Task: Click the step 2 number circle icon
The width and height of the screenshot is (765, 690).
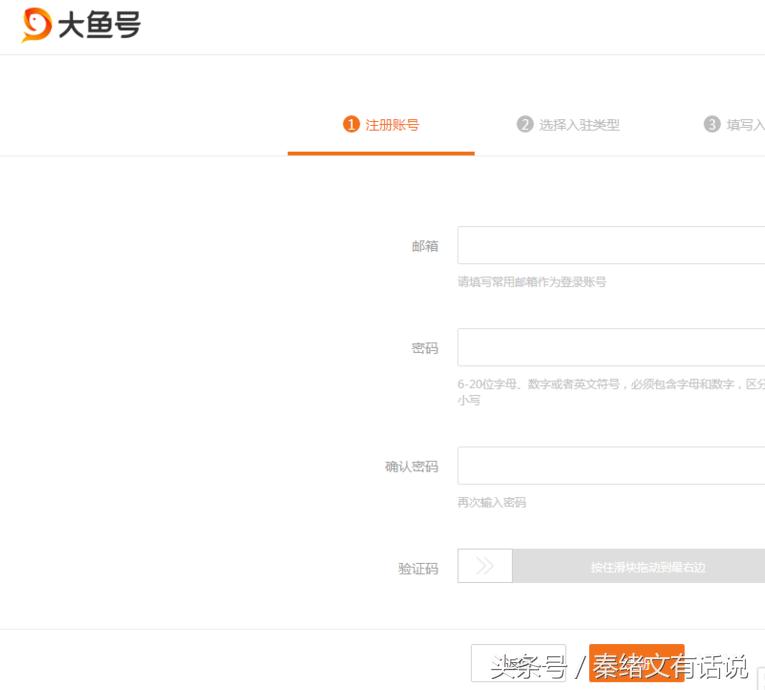Action: (525, 124)
